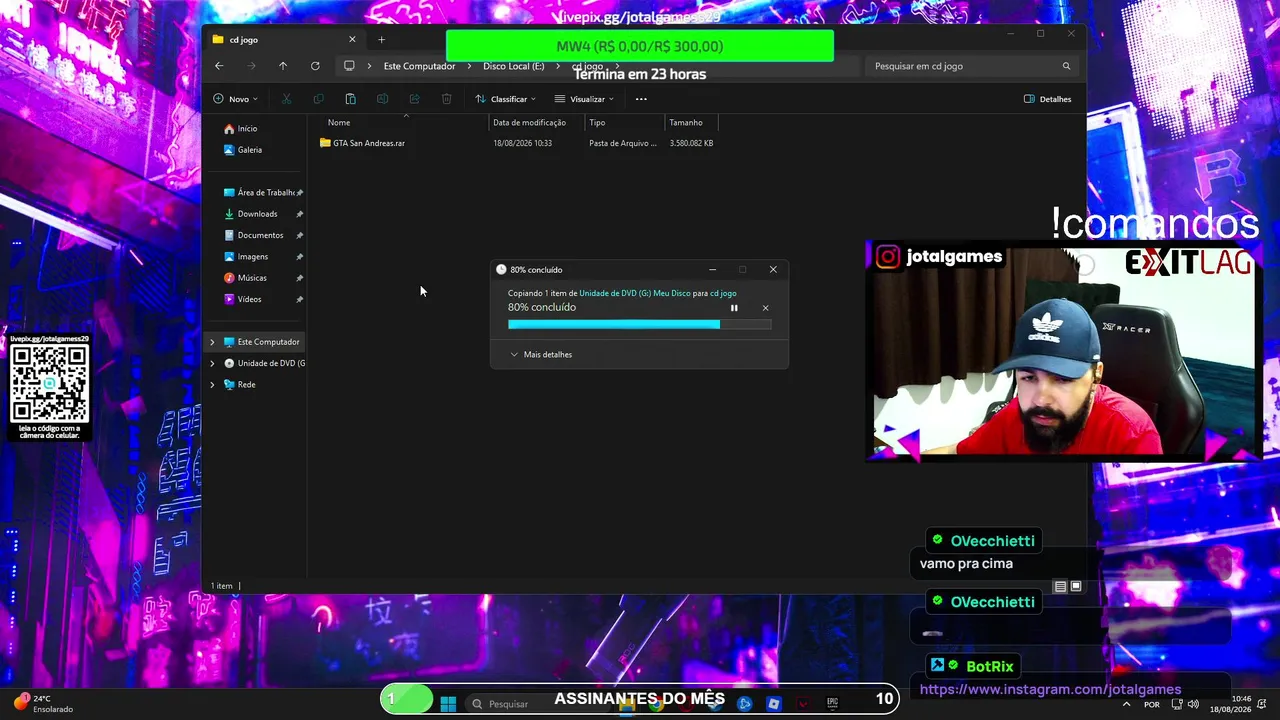Click the monitor icon in the address bar

(349, 66)
